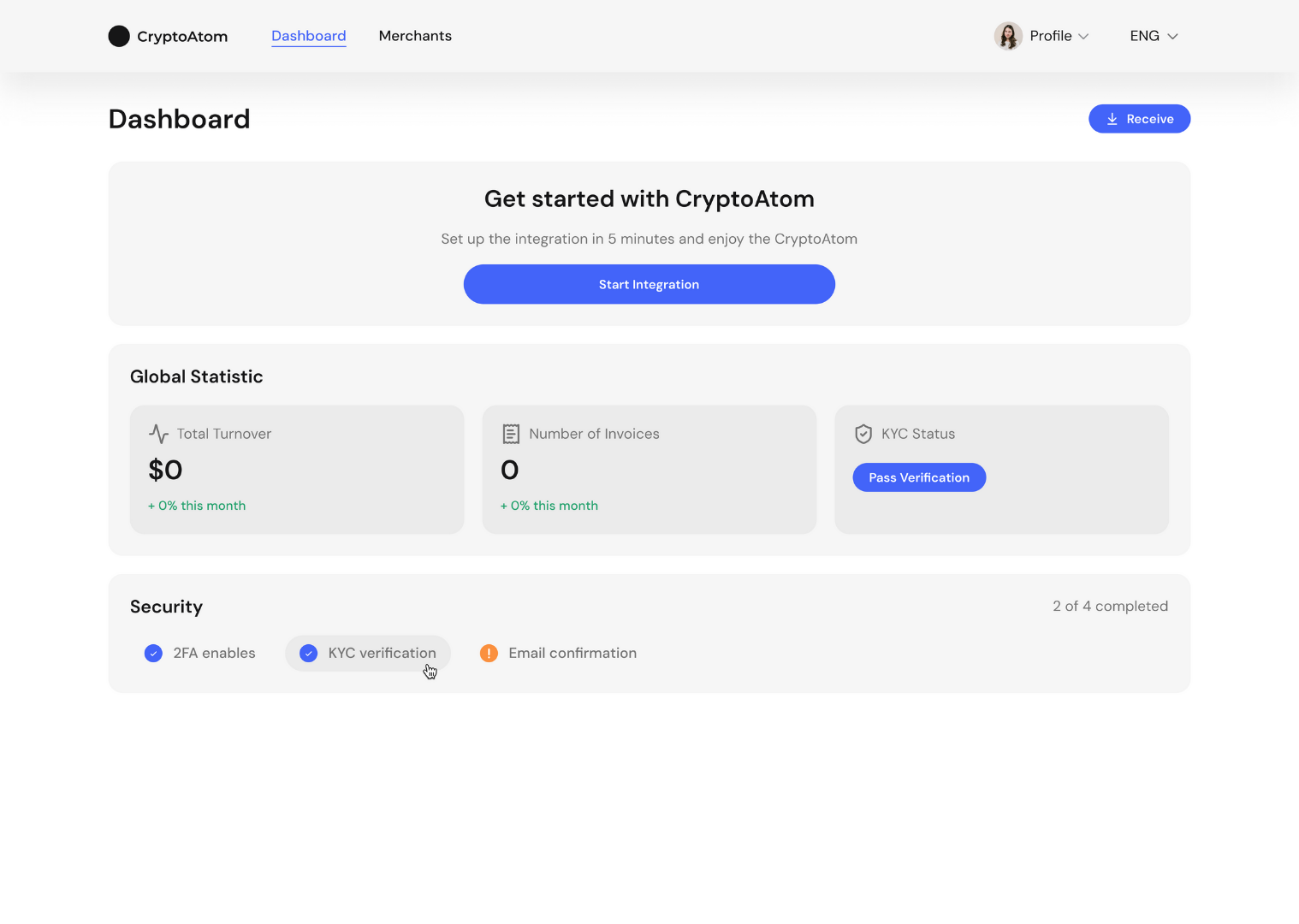Select the KYC verification security item
Screen dimensions: 1299x924
381,653
